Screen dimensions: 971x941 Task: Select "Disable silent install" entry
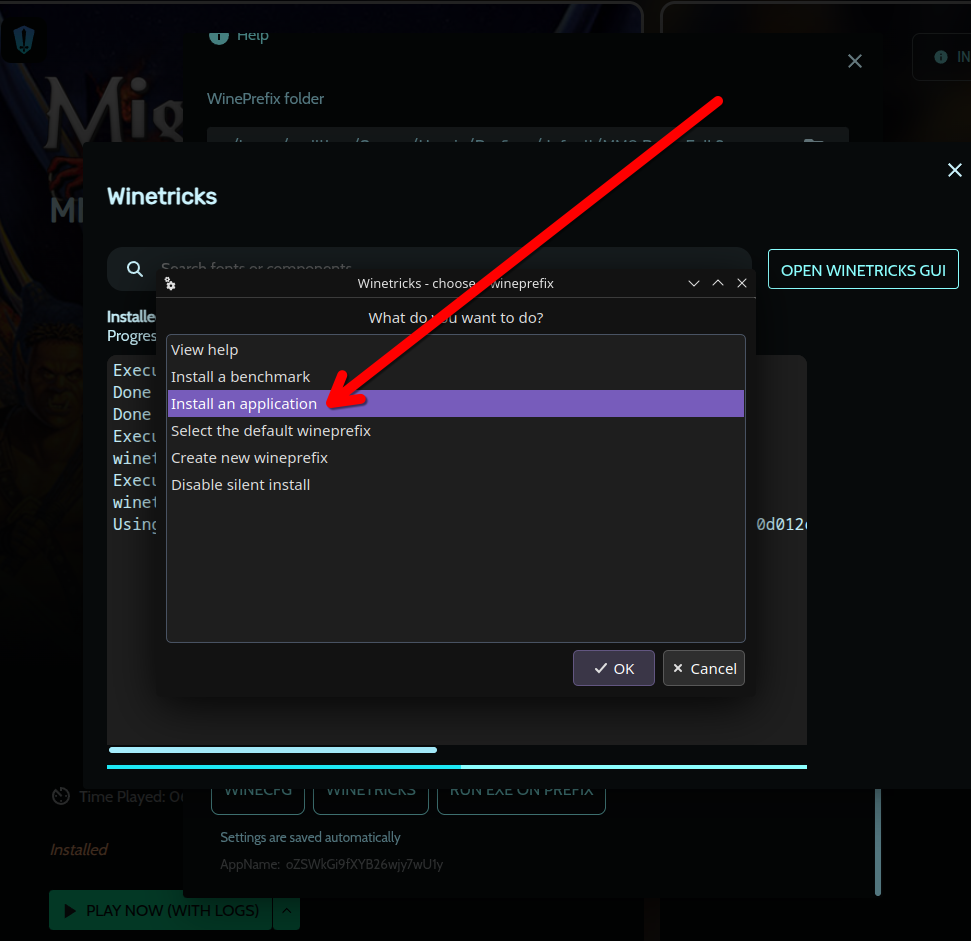455,485
